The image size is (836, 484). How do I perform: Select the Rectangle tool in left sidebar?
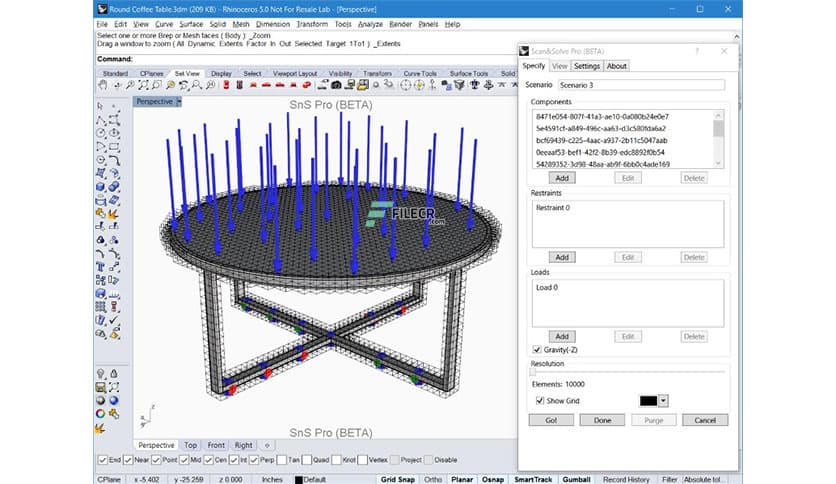[x=114, y=147]
